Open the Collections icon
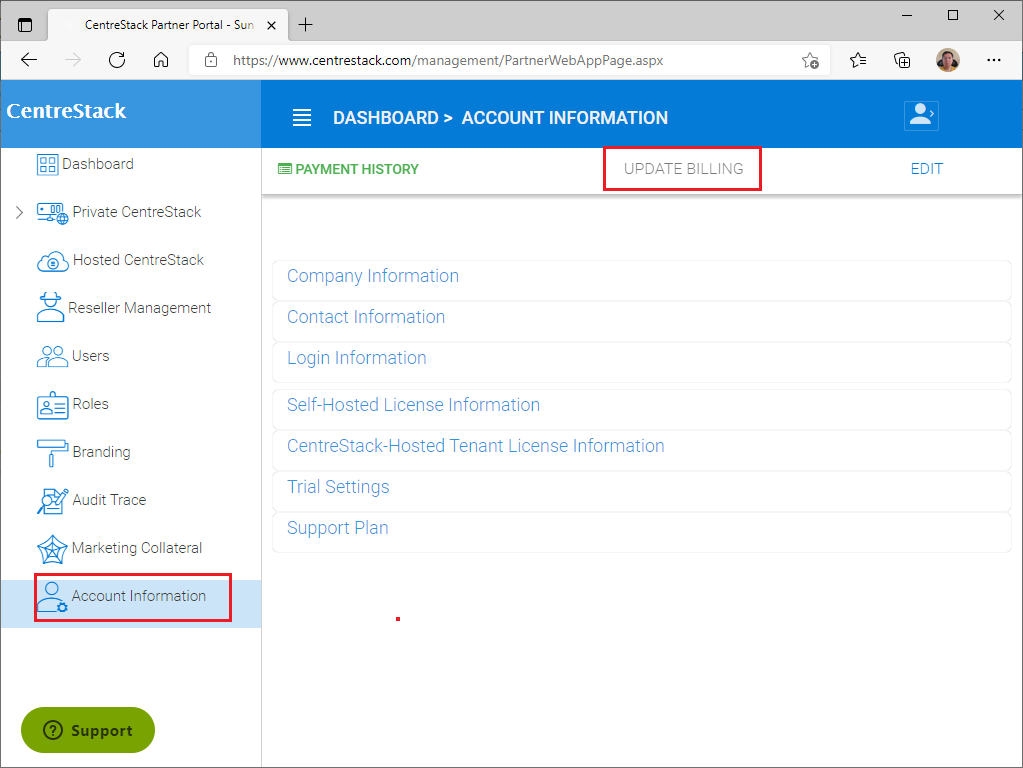1023x768 pixels. (902, 60)
